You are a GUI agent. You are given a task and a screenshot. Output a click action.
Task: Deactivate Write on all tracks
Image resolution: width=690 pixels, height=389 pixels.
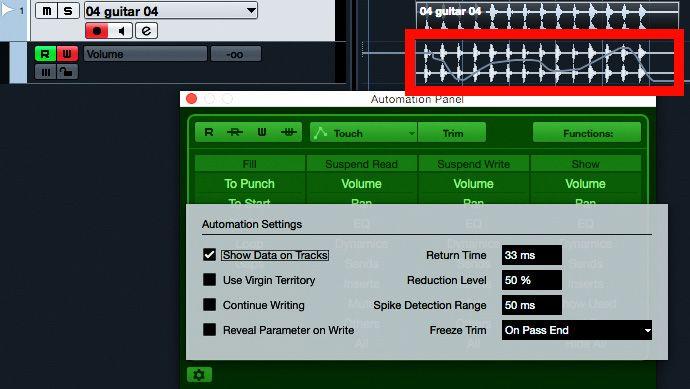click(x=289, y=132)
